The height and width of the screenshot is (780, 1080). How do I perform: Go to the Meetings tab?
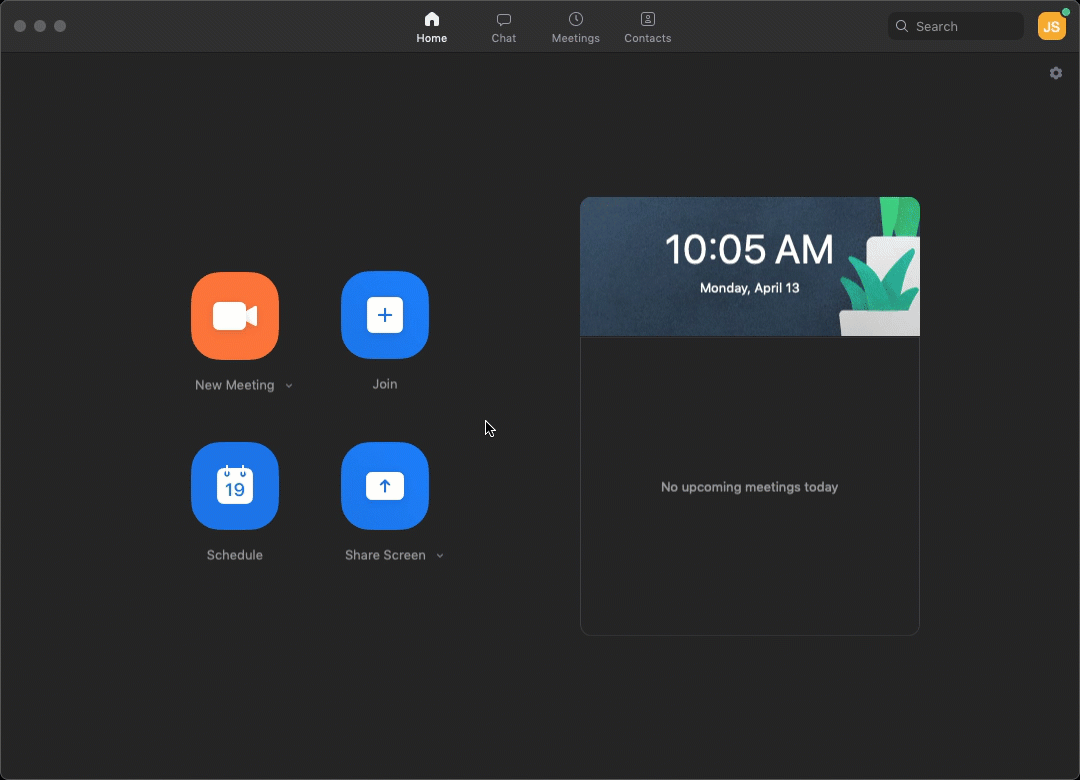pos(576,27)
